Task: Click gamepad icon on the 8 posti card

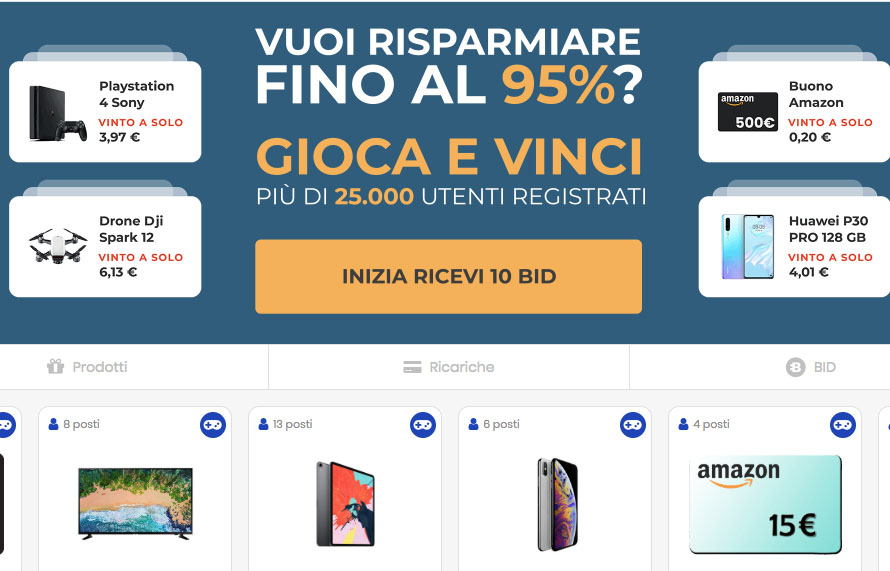Action: pyautogui.click(x=213, y=425)
